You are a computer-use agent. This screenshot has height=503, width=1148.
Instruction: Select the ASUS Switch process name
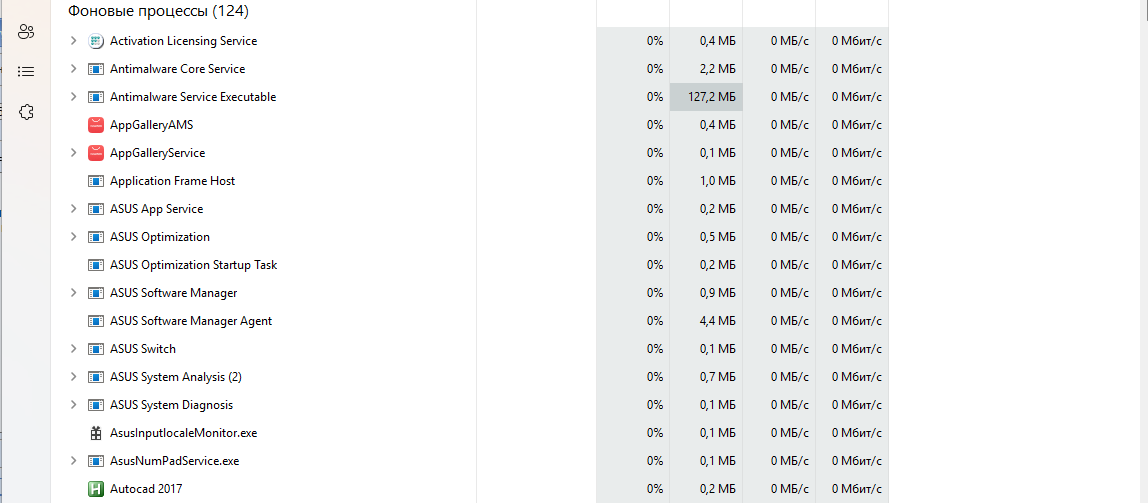click(142, 349)
